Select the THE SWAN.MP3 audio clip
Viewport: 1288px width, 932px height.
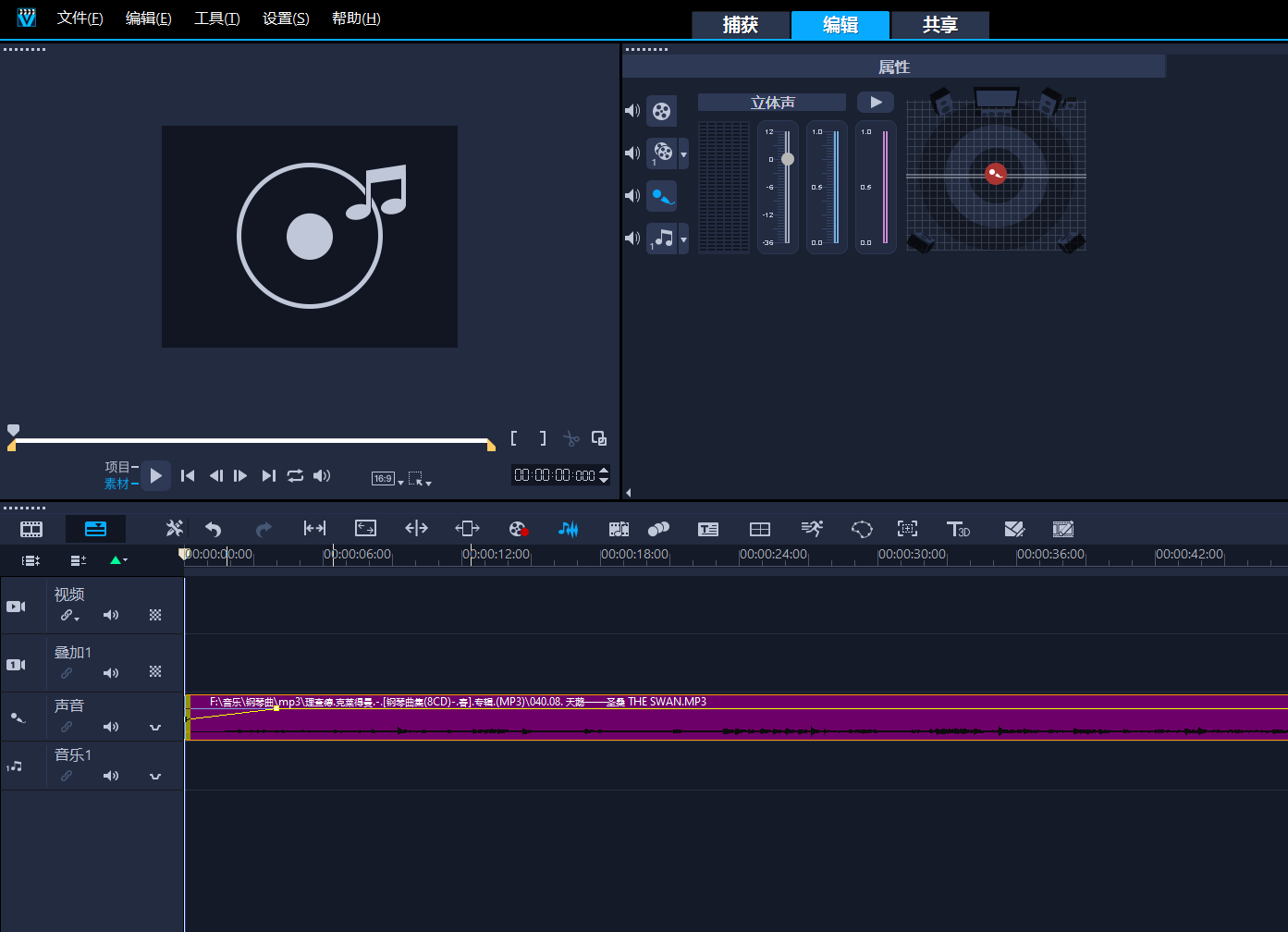(x=737, y=717)
